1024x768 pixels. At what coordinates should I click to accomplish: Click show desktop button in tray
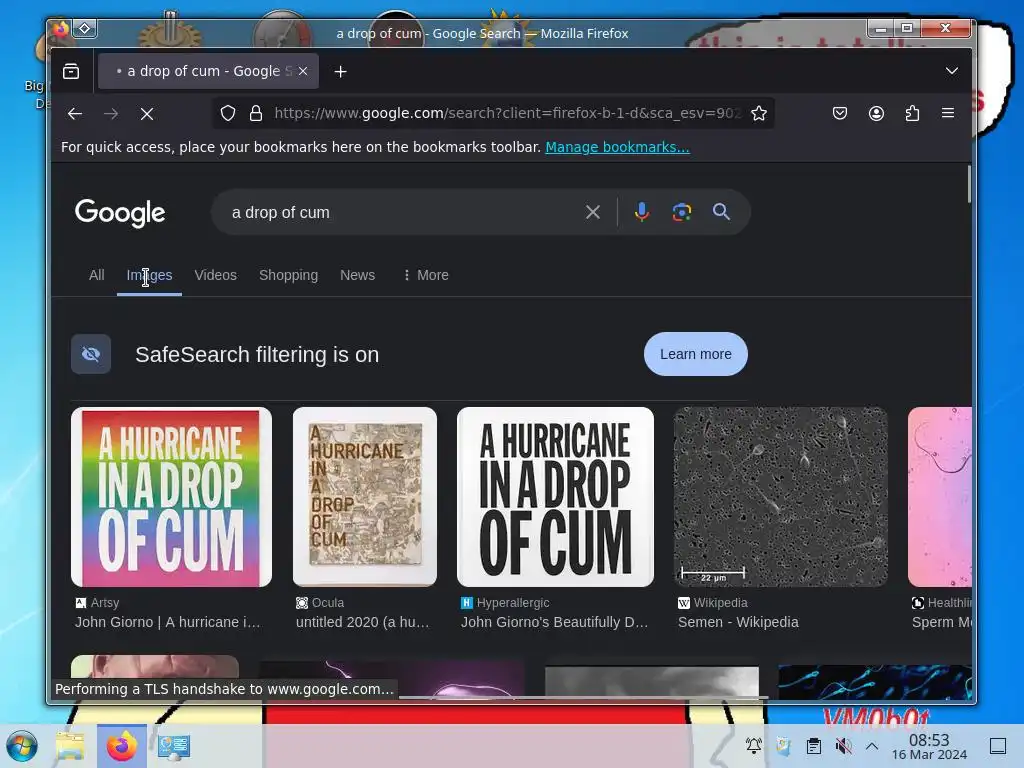point(998,745)
